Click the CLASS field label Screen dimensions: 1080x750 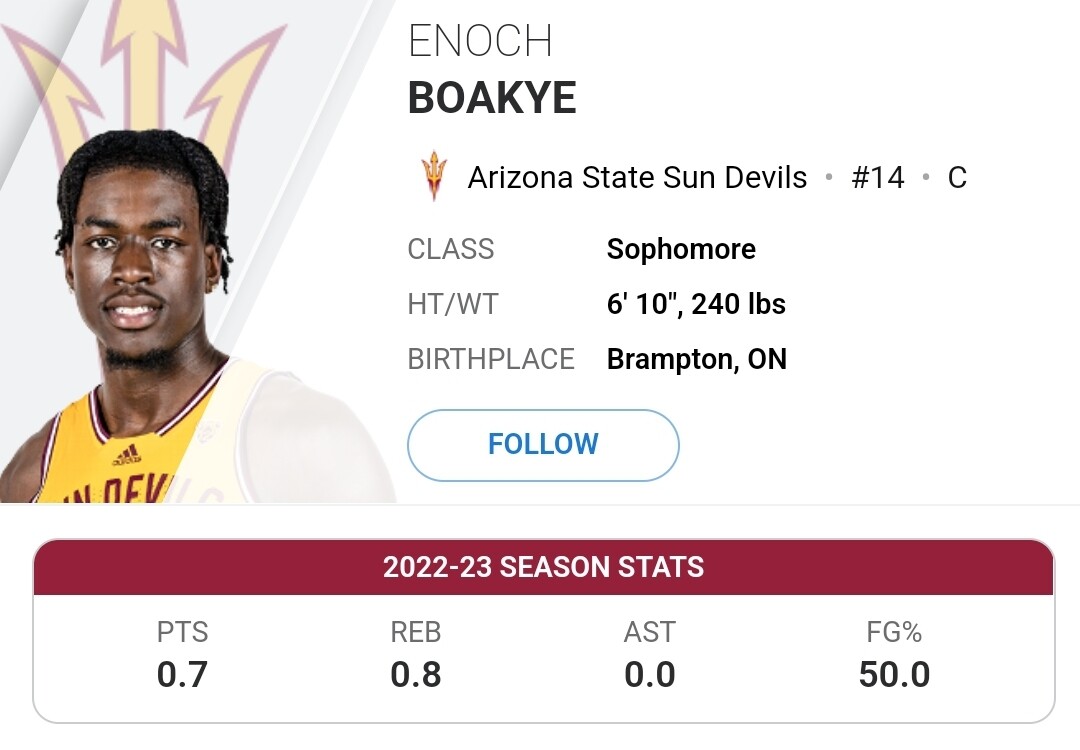click(x=450, y=249)
